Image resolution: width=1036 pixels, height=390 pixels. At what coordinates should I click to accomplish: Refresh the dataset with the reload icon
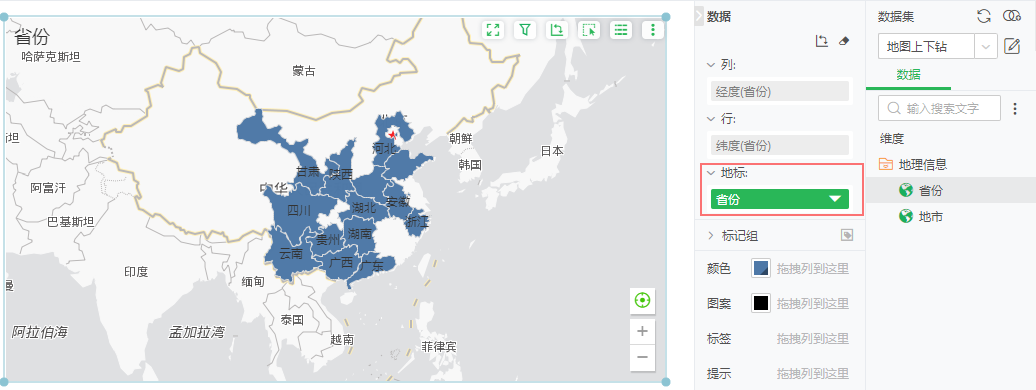coord(984,17)
